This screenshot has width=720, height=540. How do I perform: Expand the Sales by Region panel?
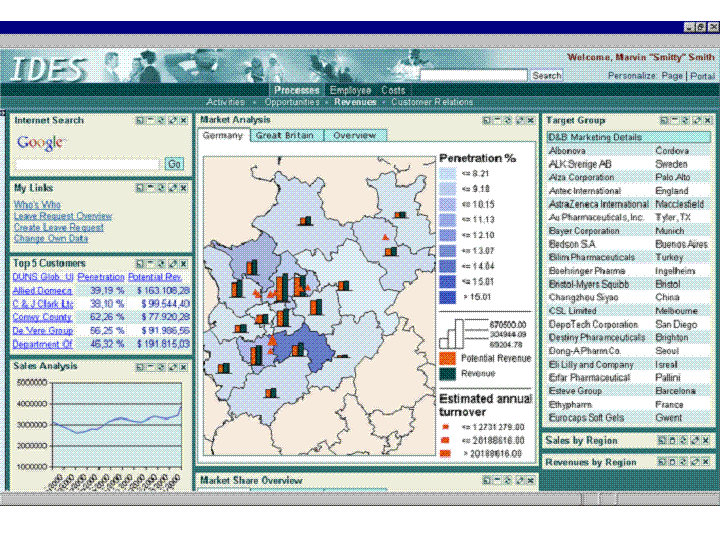[x=672, y=440]
